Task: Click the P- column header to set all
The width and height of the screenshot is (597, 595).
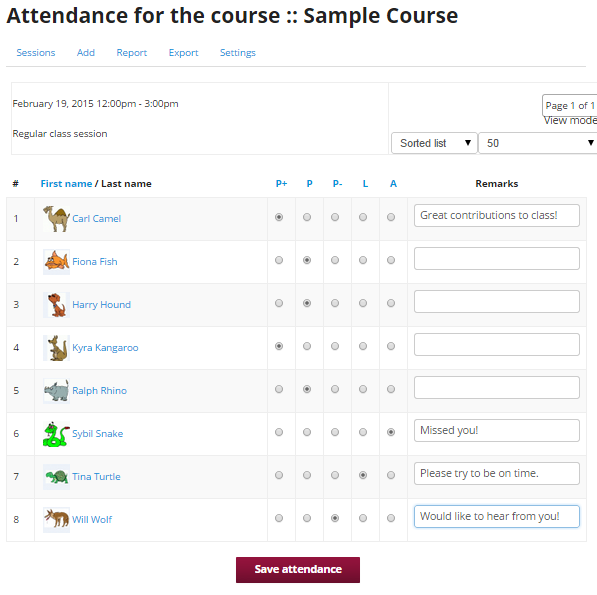Action: pyautogui.click(x=337, y=183)
